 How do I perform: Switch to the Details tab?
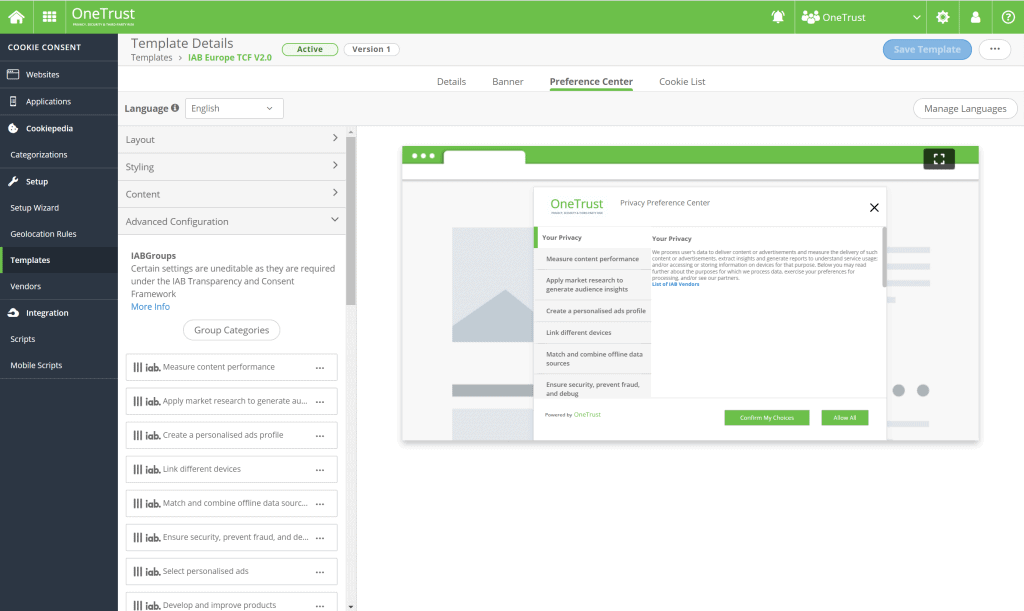[x=451, y=82]
